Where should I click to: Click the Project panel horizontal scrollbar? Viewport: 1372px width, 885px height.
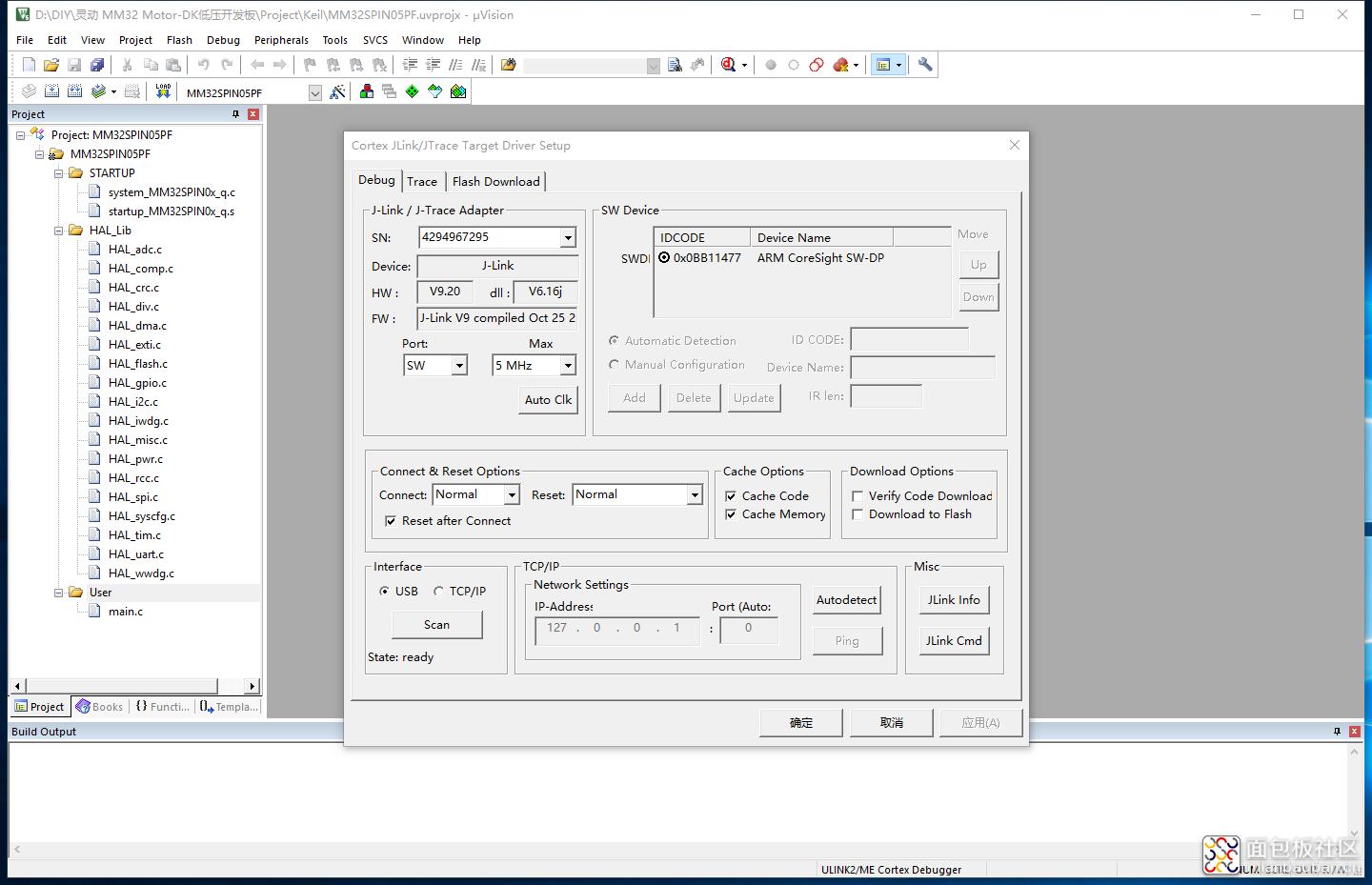(x=133, y=686)
